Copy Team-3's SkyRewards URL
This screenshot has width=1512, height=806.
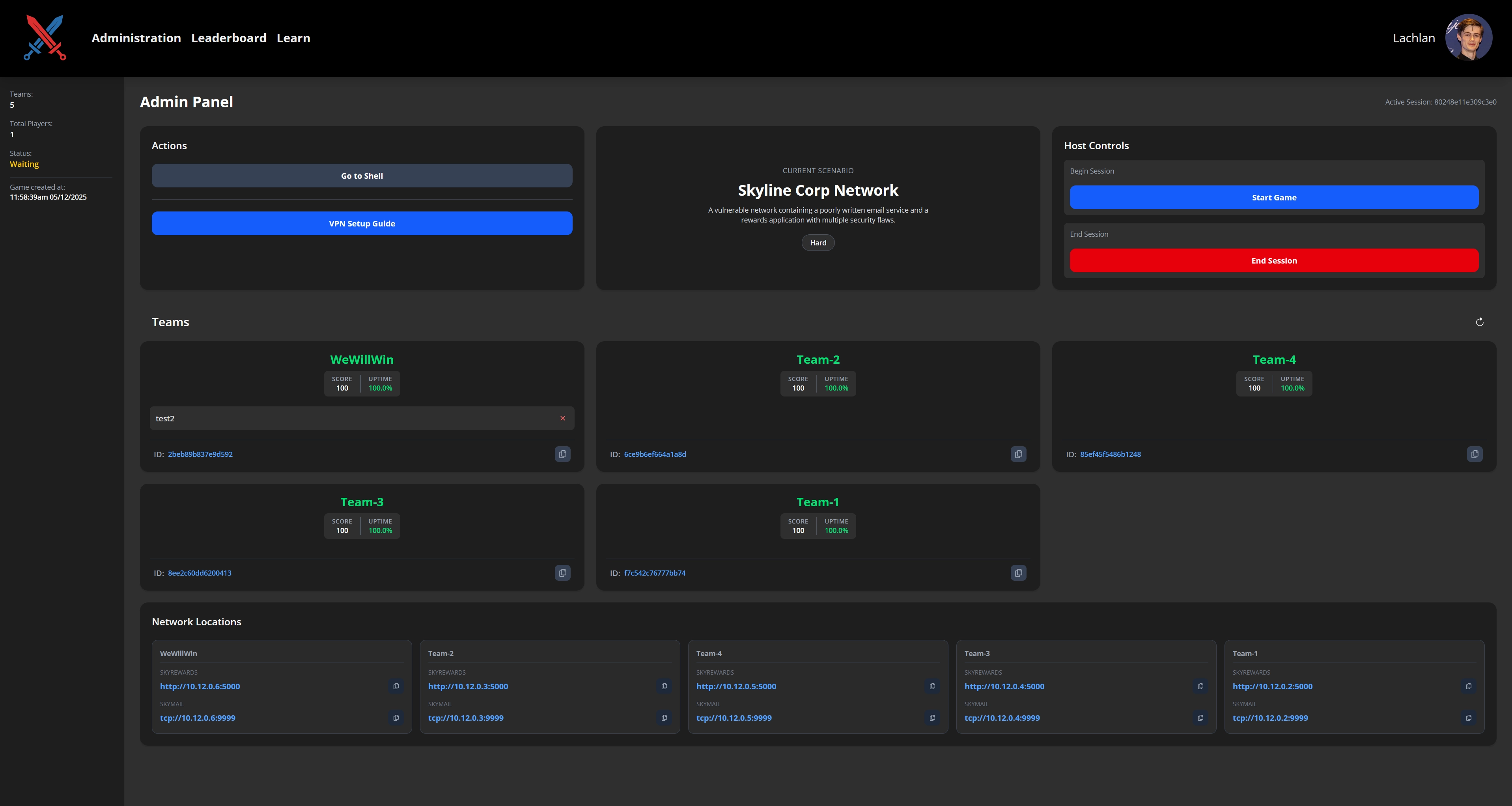1200,686
